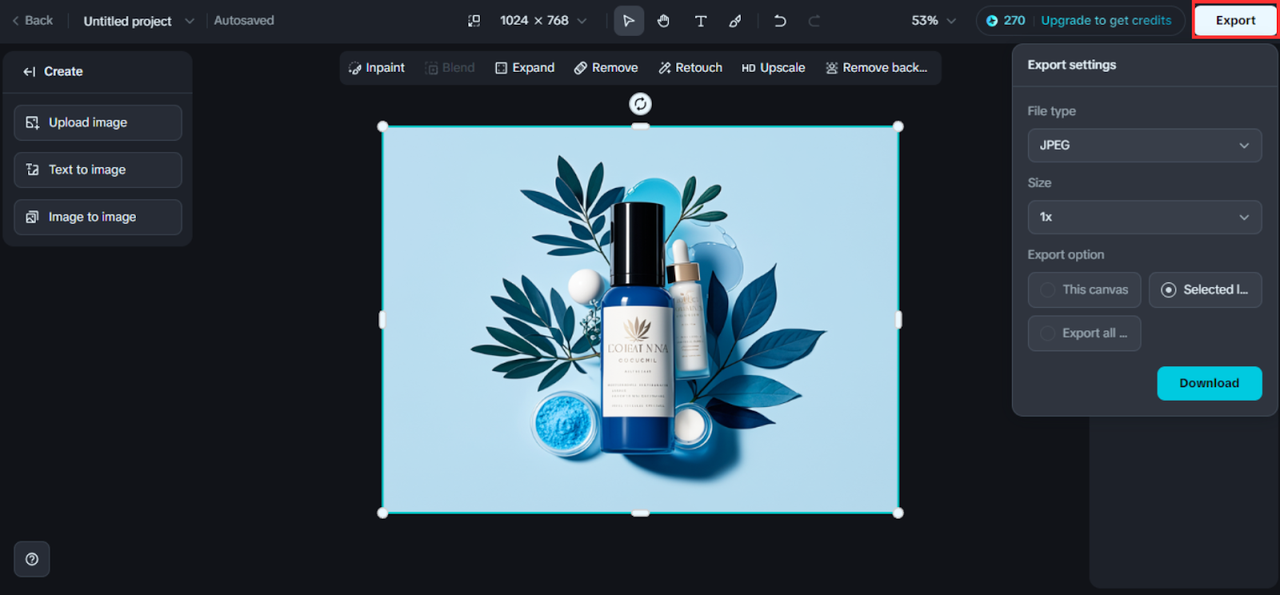1280x595 pixels.
Task: Select the cosmetic product image on canvas
Action: [x=640, y=320]
